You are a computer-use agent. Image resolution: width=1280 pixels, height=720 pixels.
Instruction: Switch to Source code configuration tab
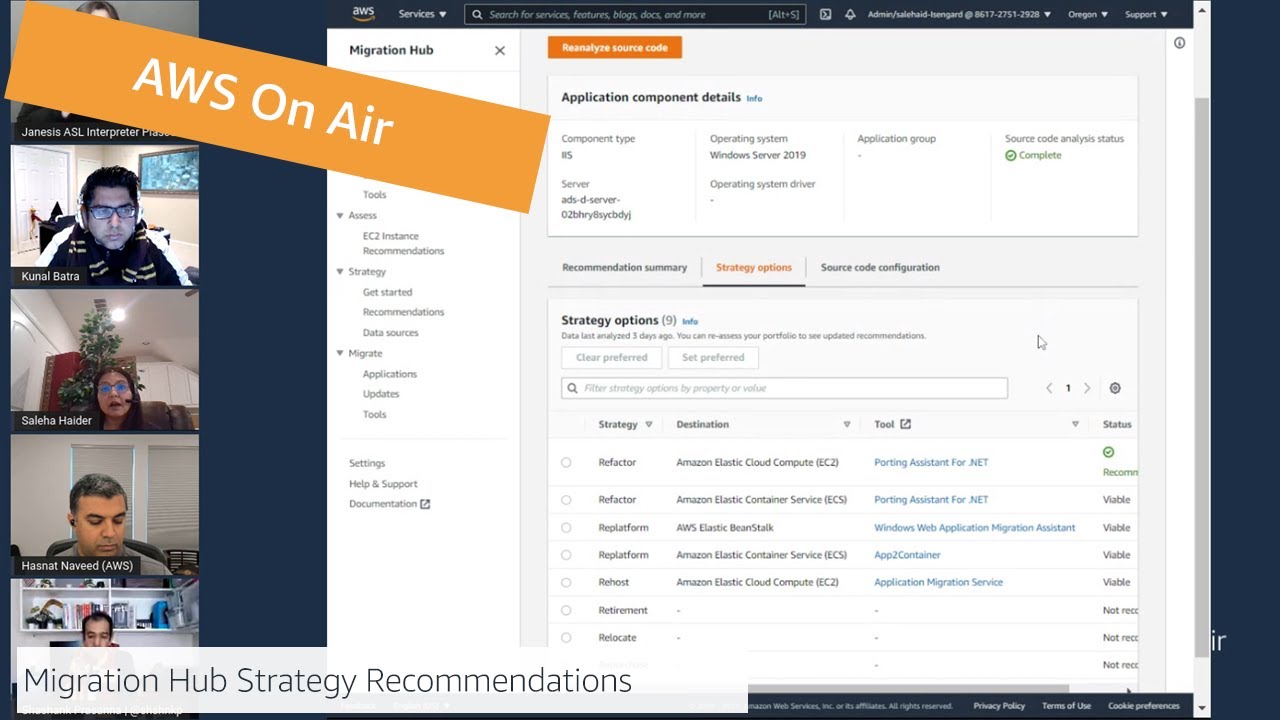pyautogui.click(x=880, y=268)
